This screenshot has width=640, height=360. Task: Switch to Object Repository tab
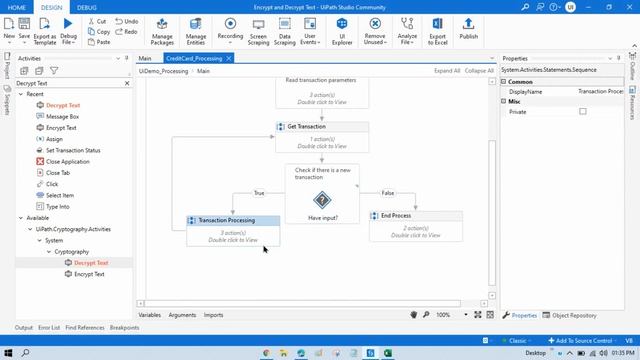[x=569, y=315]
